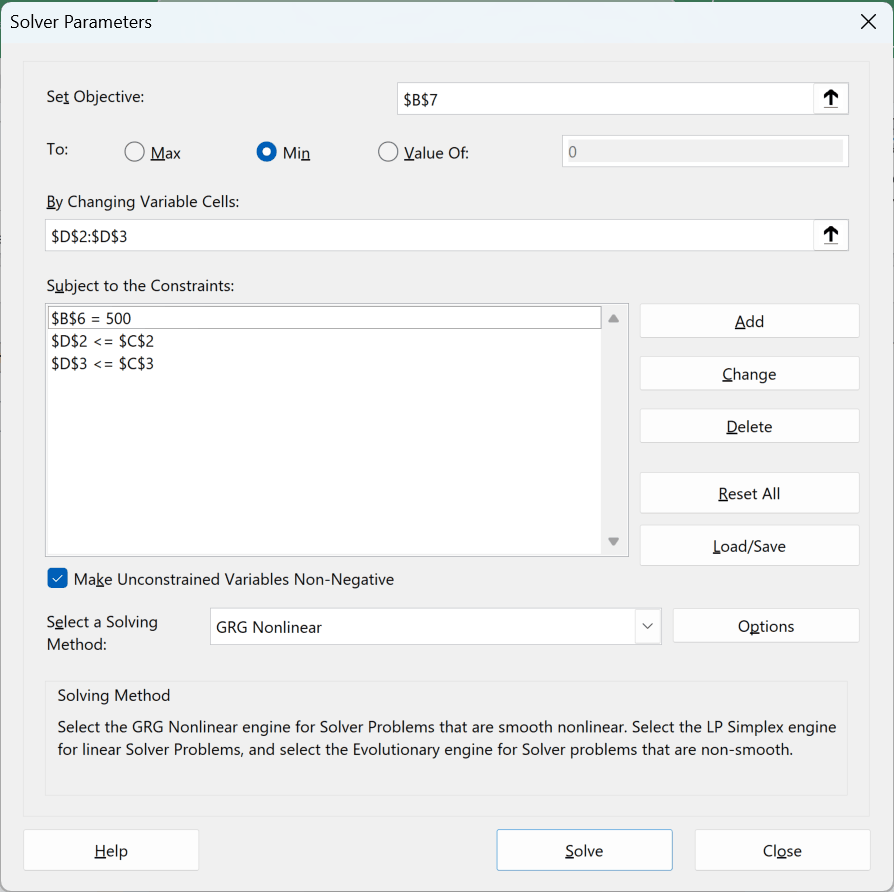Select constraint $D$2 <= $C$2
Screen dimensions: 894x892
324,341
